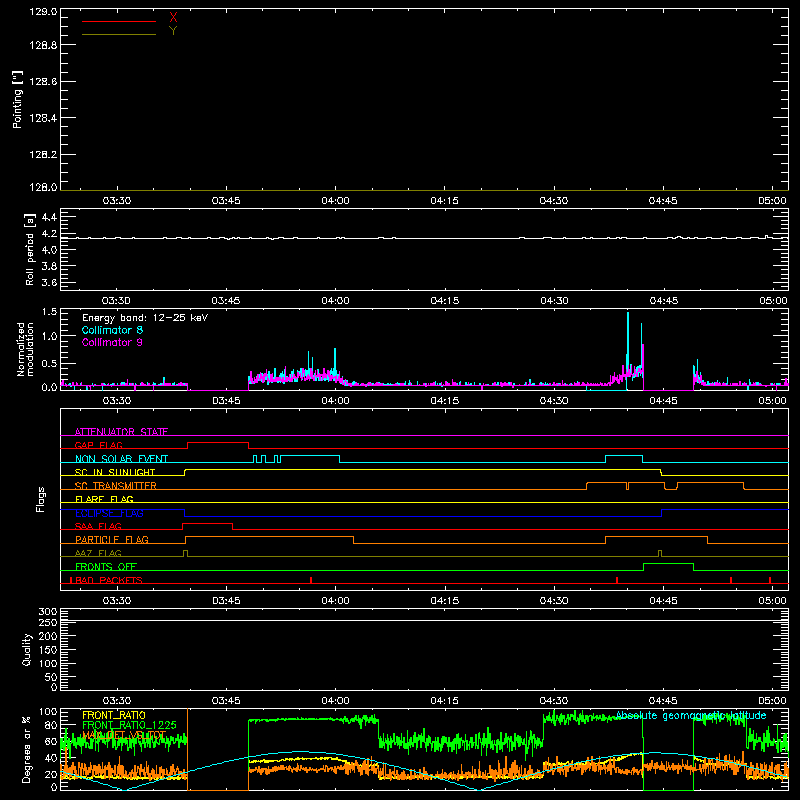
Task: Click the 04:15 label under Flags panel
Action: click(x=444, y=601)
